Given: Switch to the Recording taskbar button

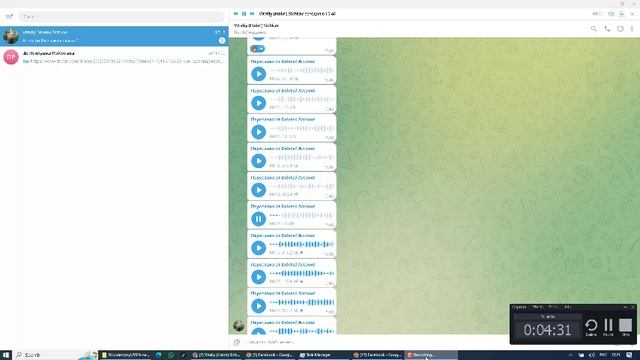Looking at the screenshot, I should (431, 355).
